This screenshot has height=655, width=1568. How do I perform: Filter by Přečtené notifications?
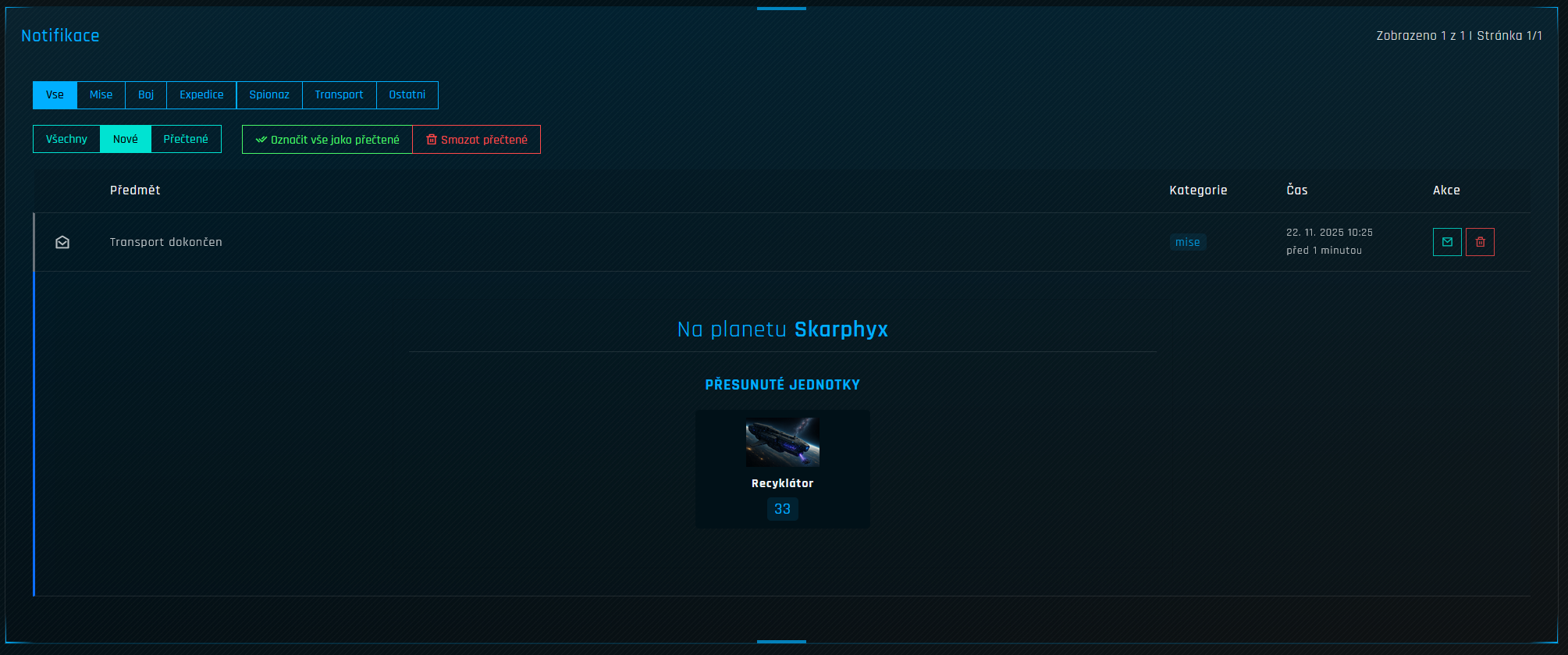point(186,139)
